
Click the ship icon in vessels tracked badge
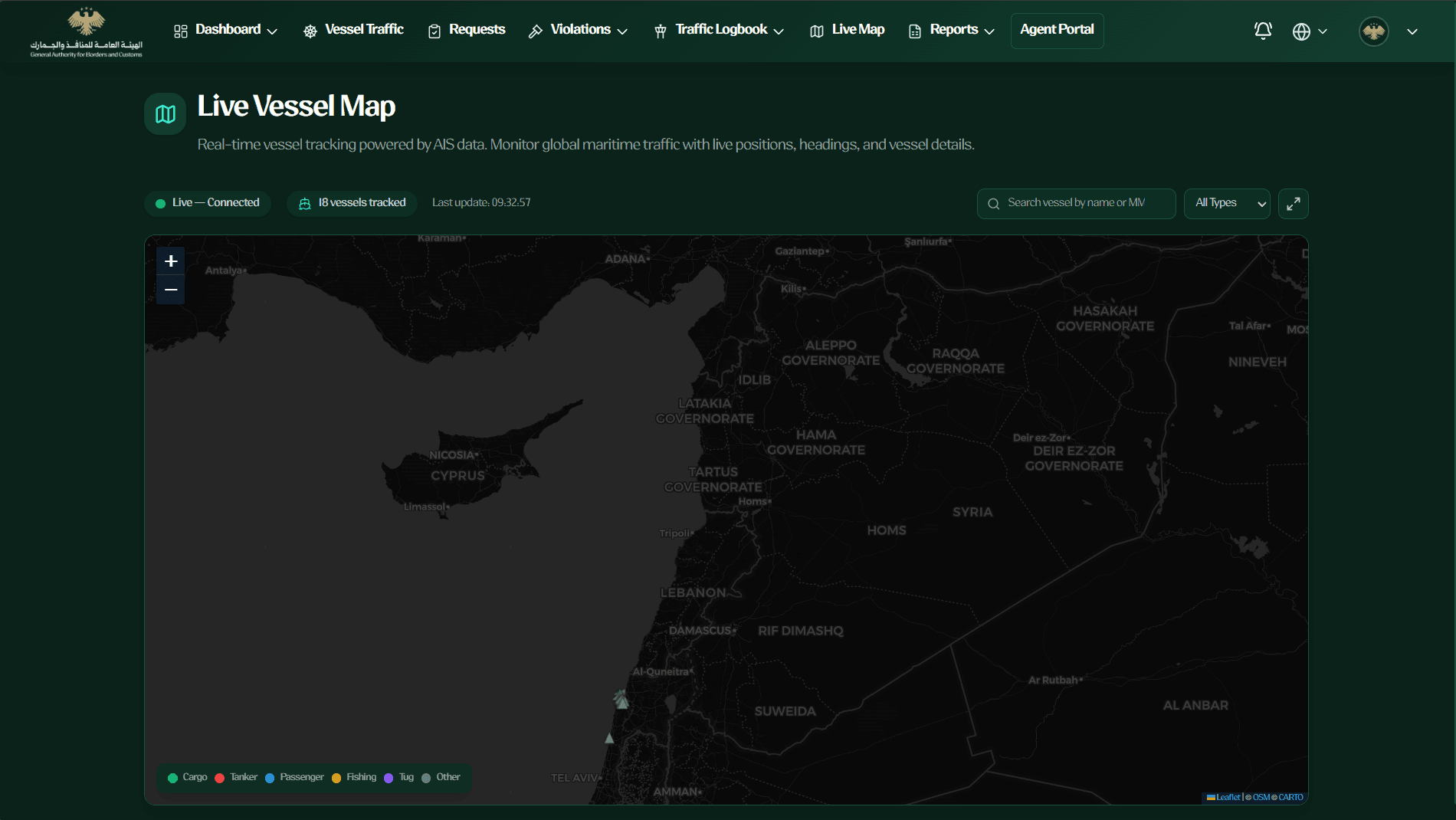(x=305, y=203)
